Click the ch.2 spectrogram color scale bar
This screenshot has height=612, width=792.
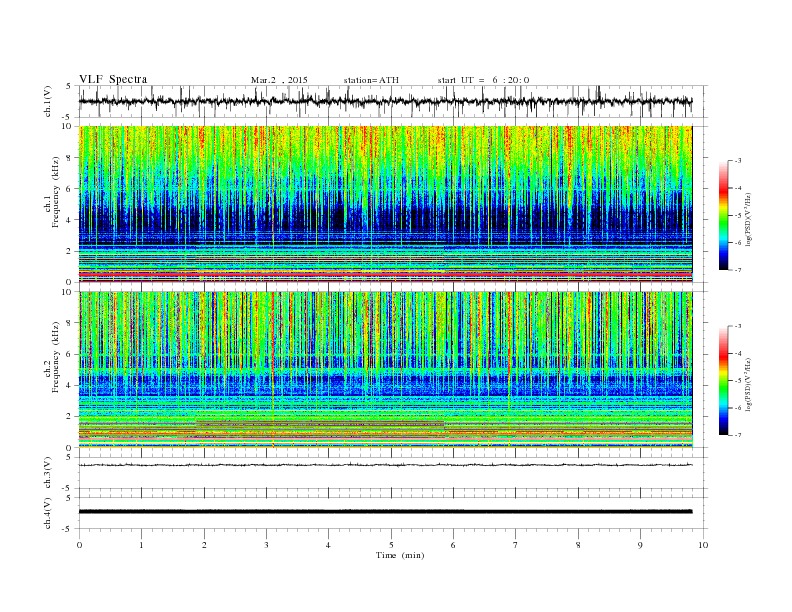pos(723,381)
